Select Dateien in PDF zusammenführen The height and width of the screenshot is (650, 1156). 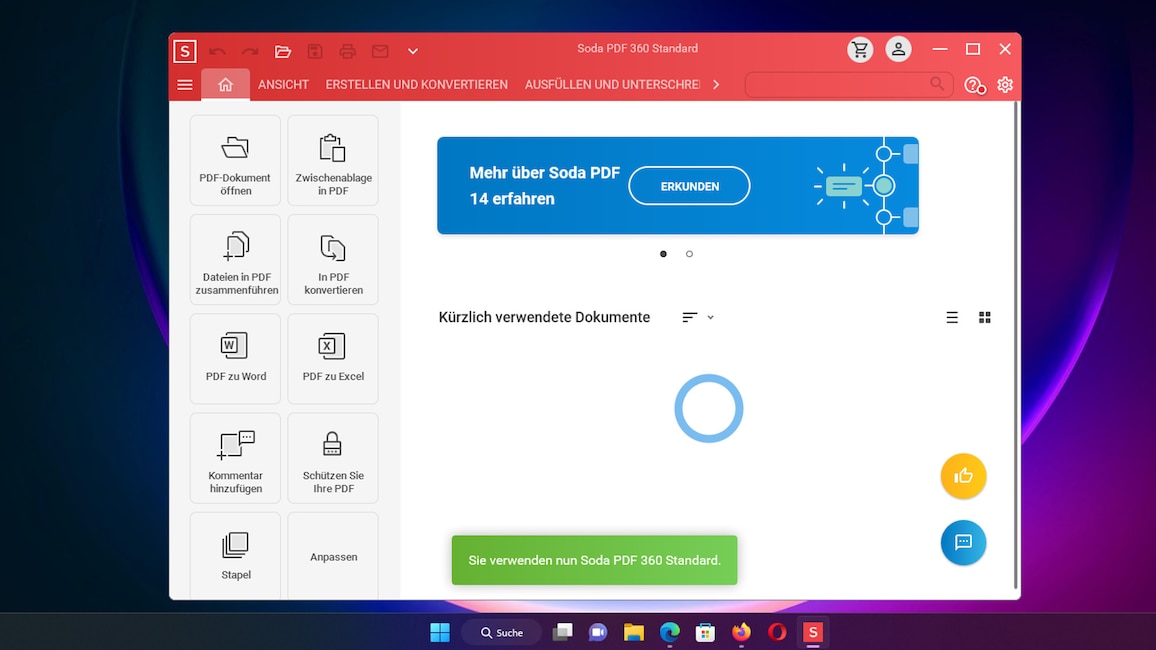point(235,259)
